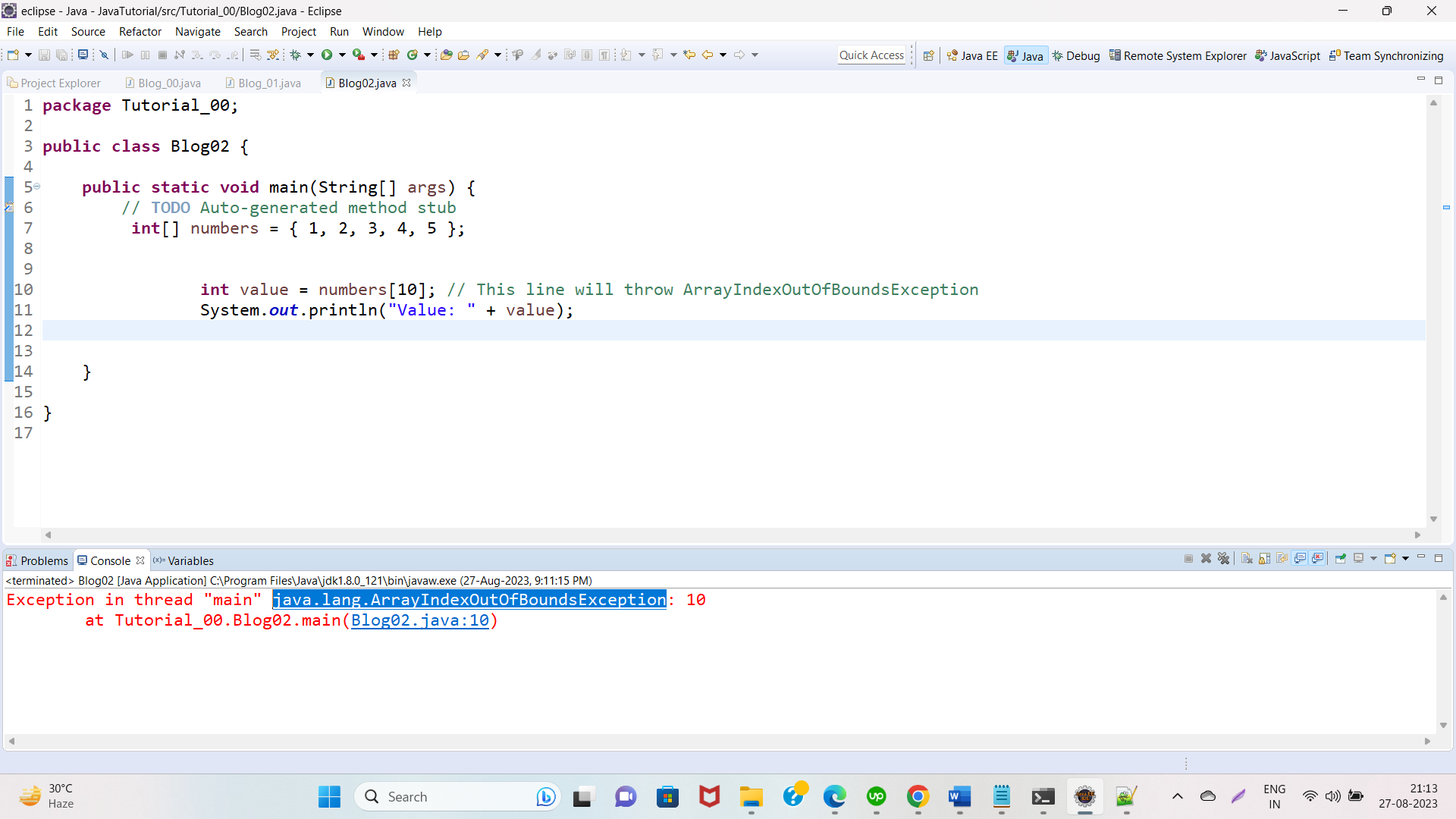Open the Run menu
The image size is (1456, 819).
(x=339, y=32)
